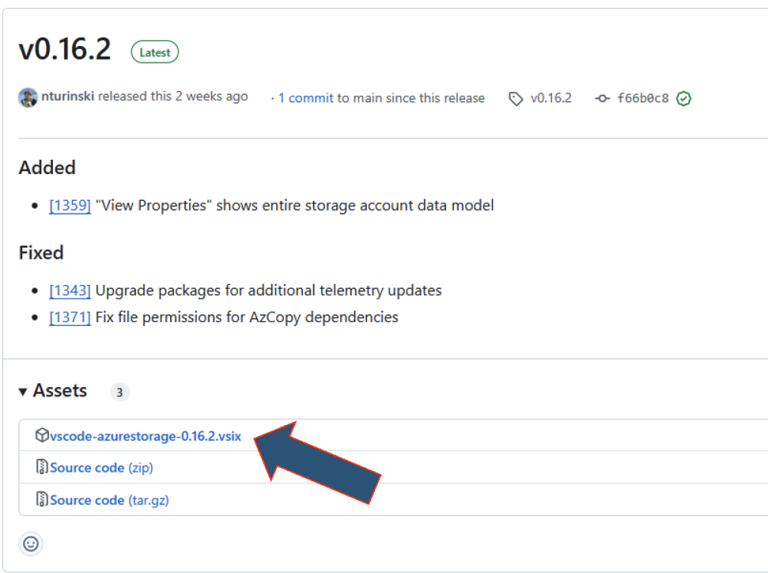Click the package icon beside the vsix file

tap(42, 436)
